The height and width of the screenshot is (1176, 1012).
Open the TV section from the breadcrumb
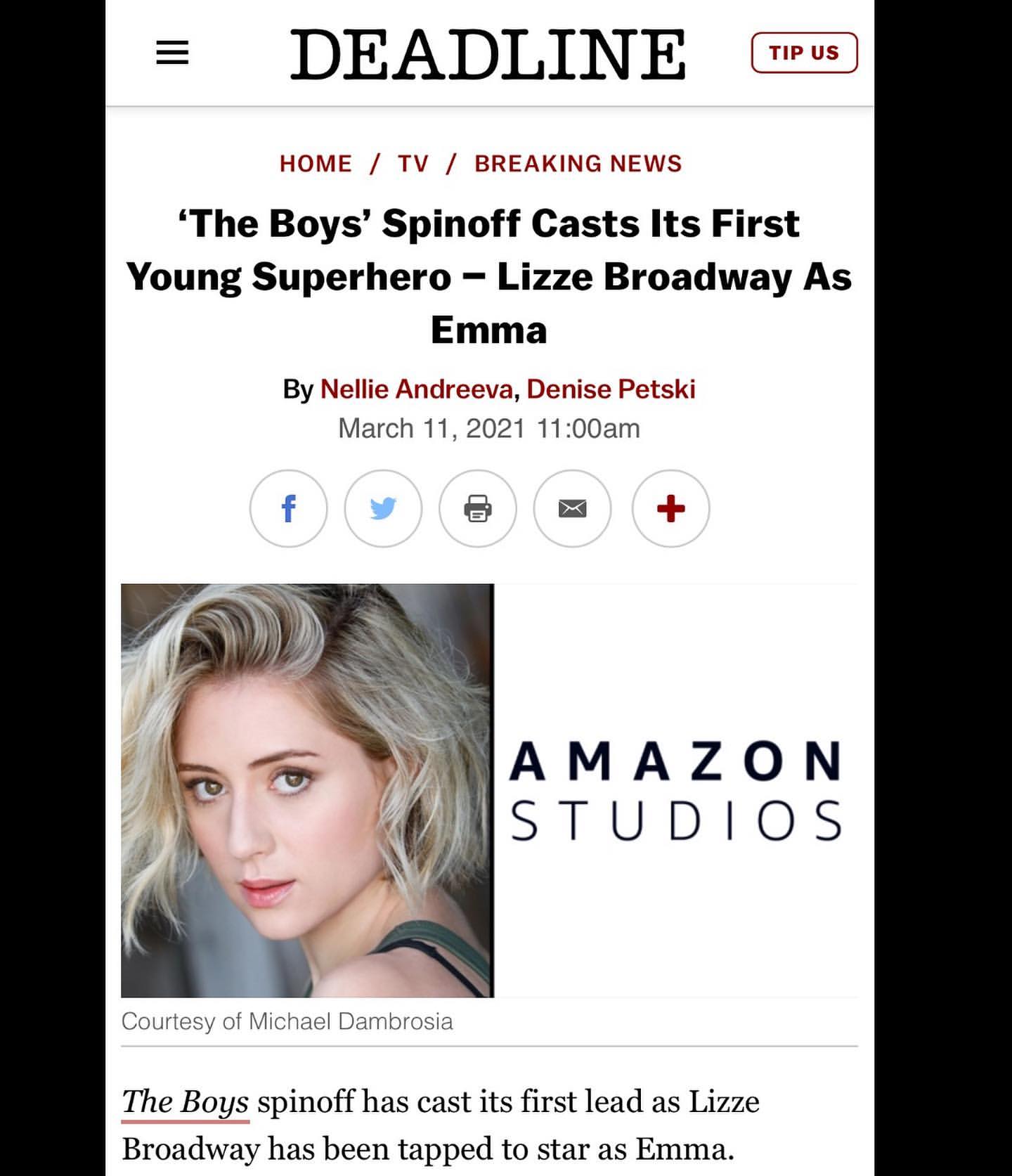click(414, 162)
